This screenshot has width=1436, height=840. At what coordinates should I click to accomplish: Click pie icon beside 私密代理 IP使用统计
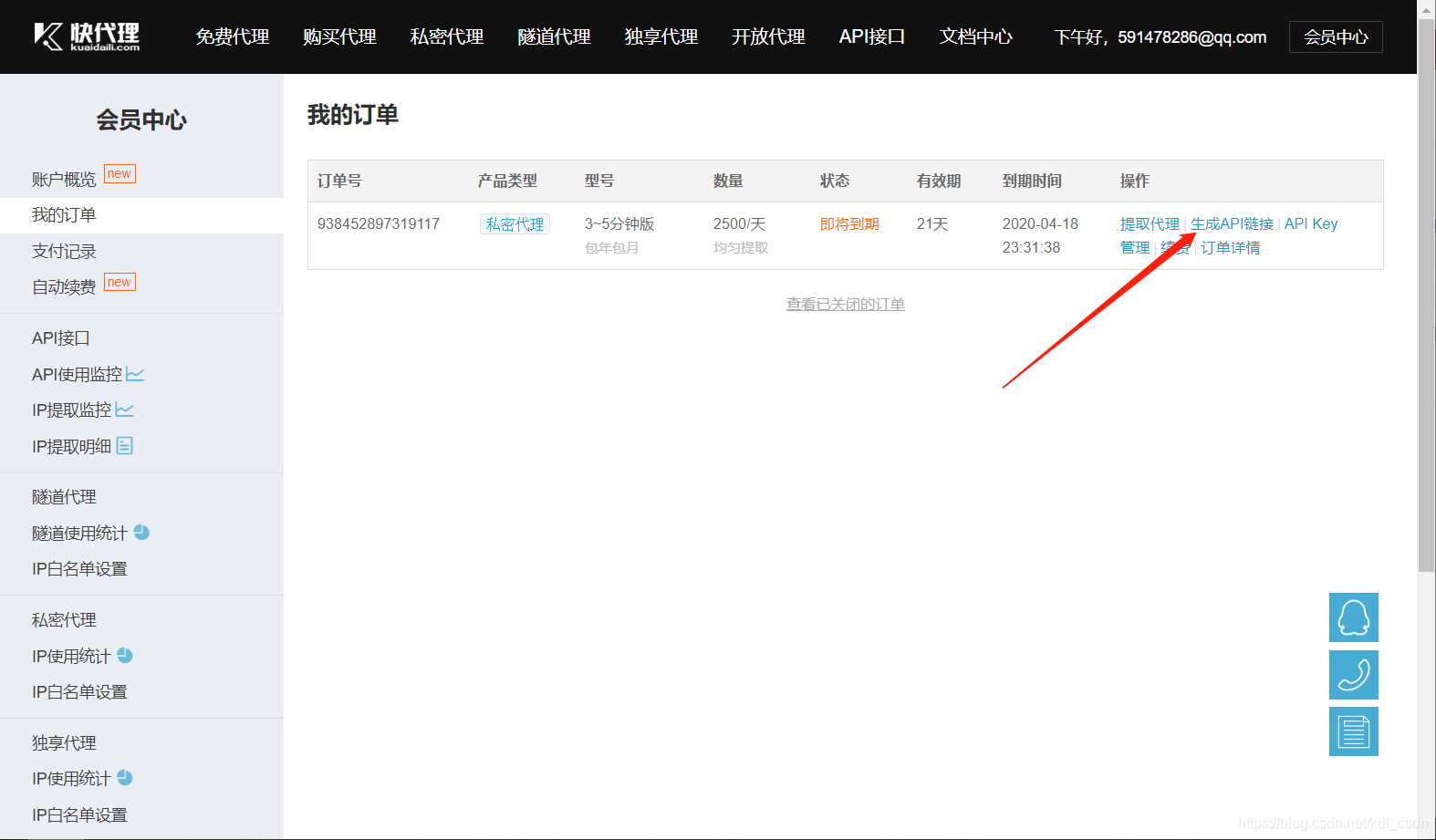pyautogui.click(x=125, y=655)
